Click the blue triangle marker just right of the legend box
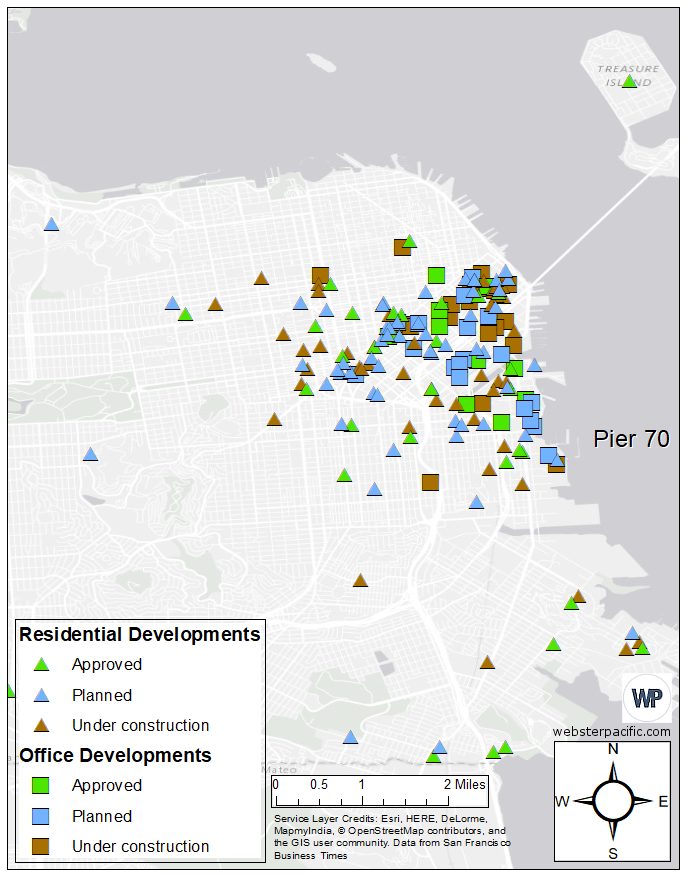Screen dimensions: 688x877 click(351, 737)
